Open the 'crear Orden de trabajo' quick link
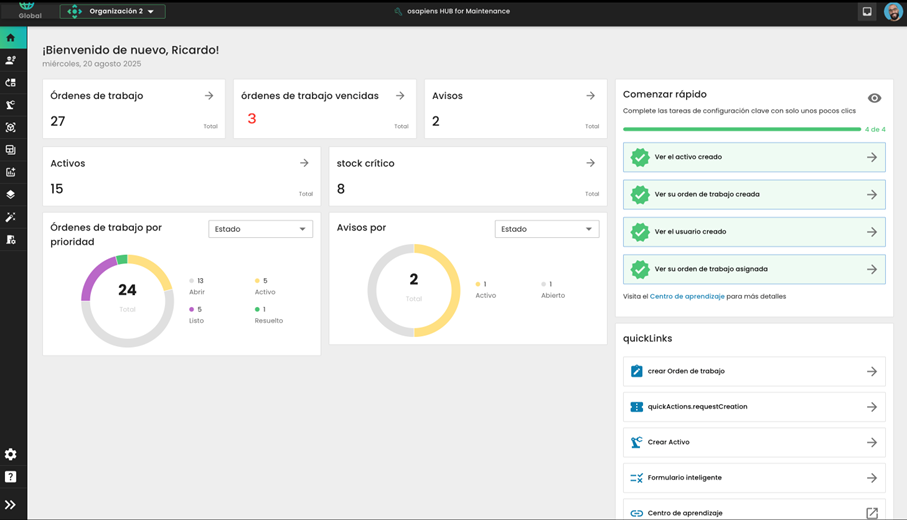The image size is (907, 520). pyautogui.click(x=753, y=371)
